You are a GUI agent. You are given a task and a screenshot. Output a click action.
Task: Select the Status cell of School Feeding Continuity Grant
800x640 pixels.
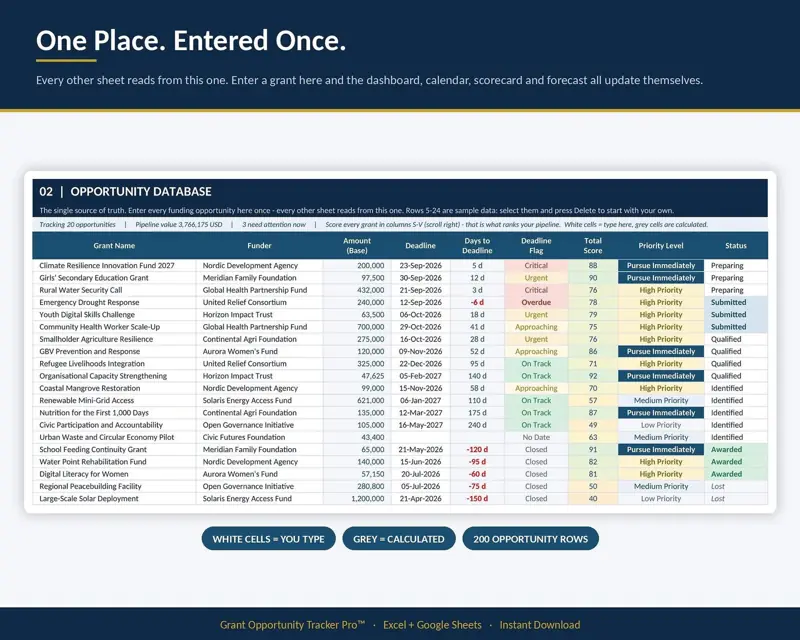pos(736,450)
